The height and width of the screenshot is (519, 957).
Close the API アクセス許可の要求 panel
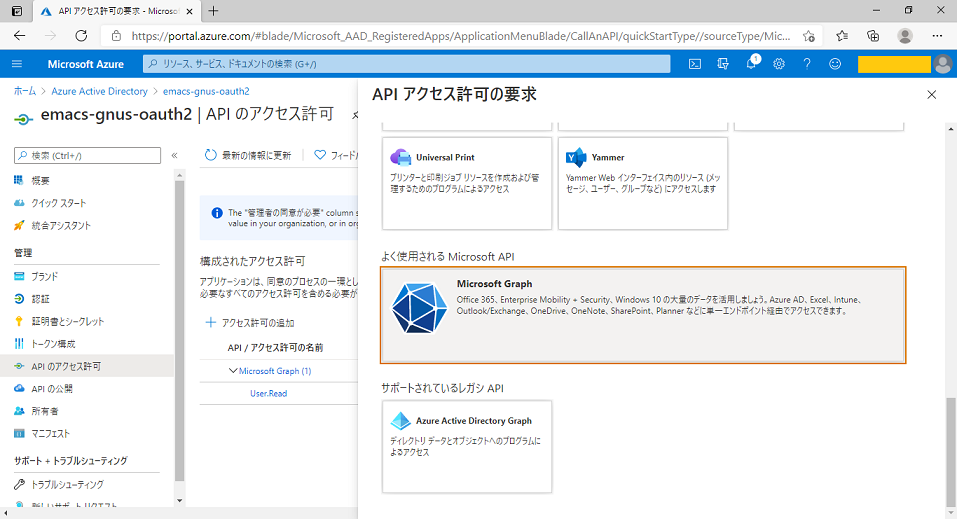point(931,95)
